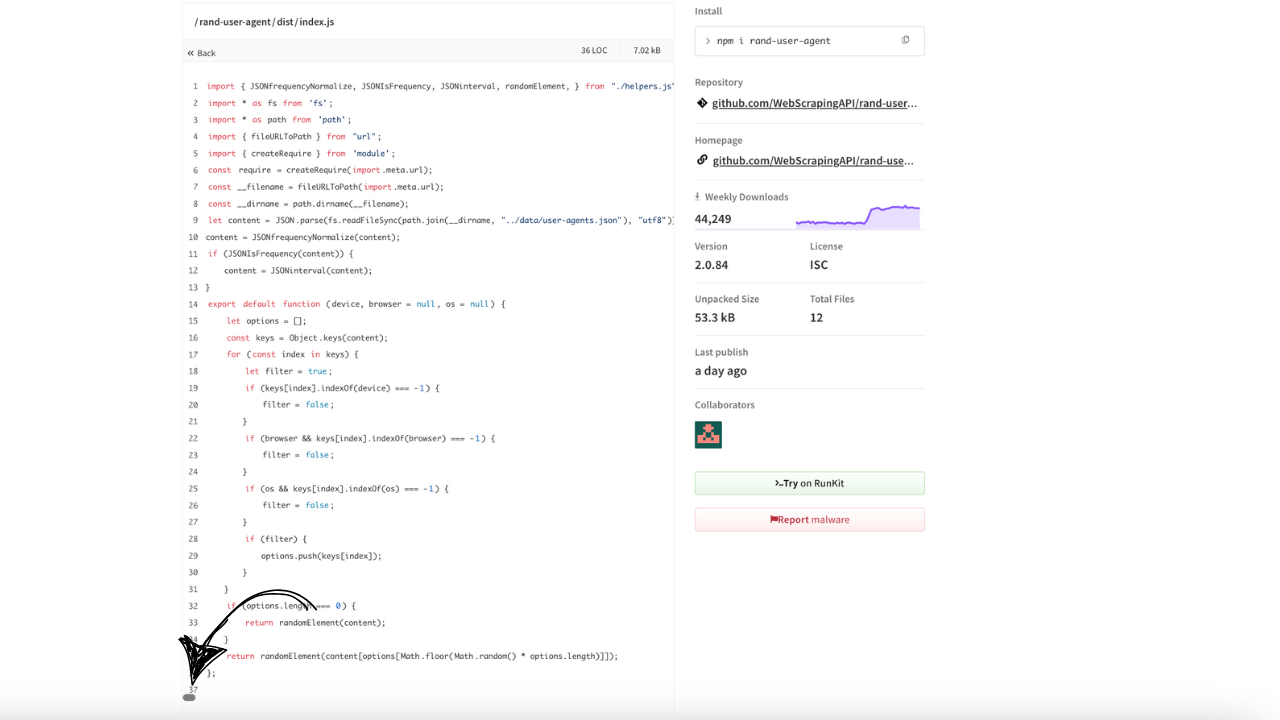
Task: Click the Try on RunKit button
Action: (809, 483)
